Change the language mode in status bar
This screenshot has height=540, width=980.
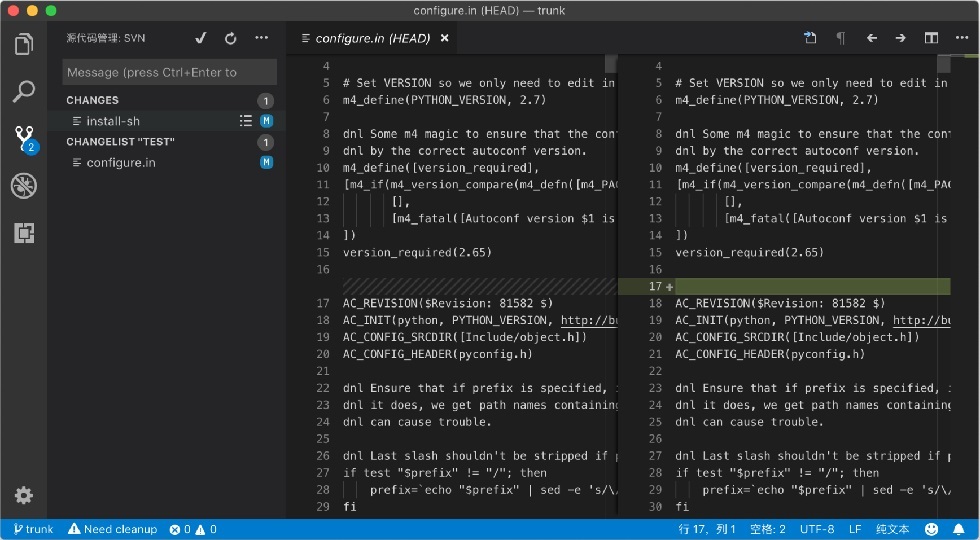pyautogui.click(x=893, y=529)
